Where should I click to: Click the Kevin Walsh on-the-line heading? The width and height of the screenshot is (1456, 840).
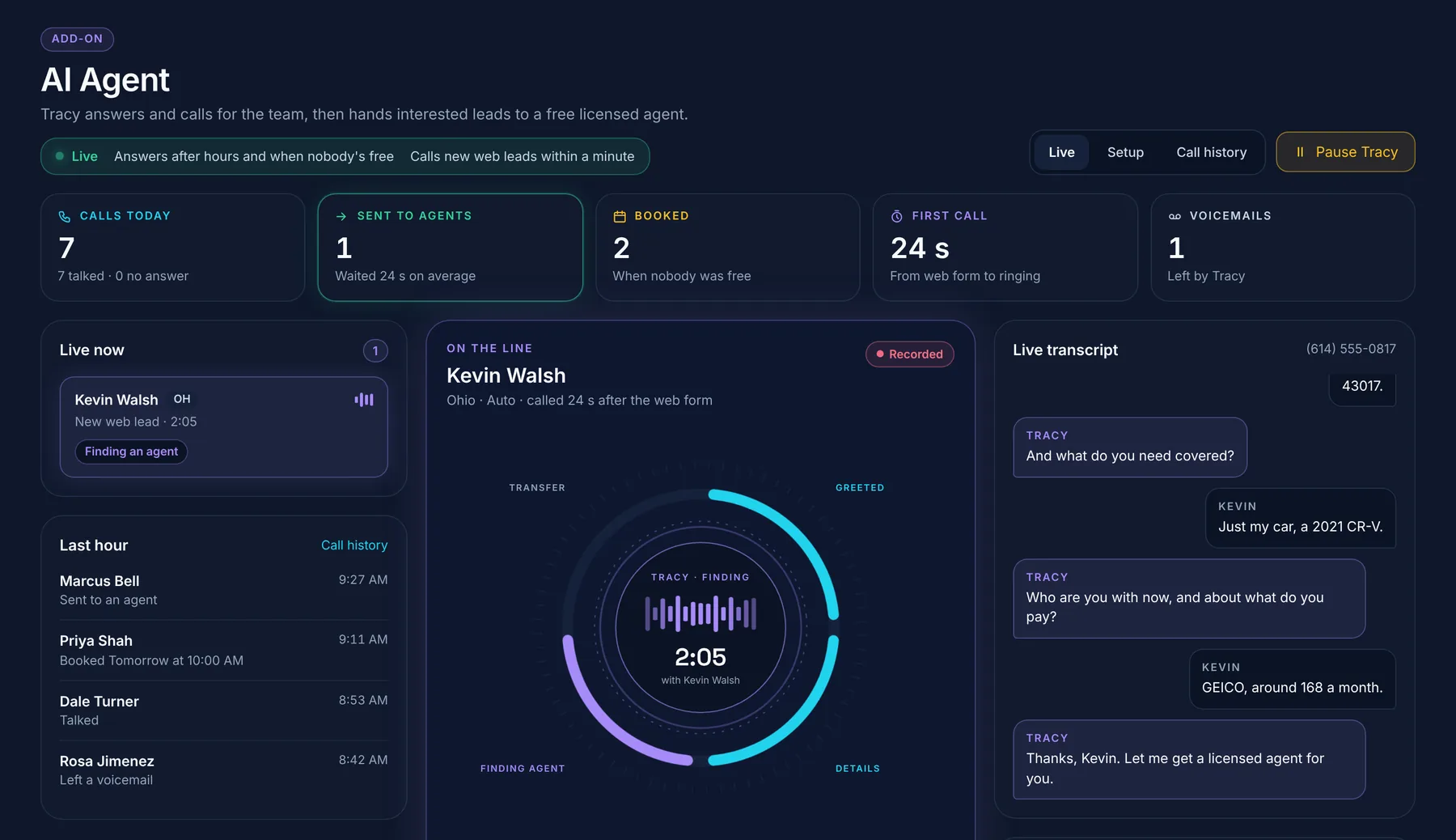[506, 375]
